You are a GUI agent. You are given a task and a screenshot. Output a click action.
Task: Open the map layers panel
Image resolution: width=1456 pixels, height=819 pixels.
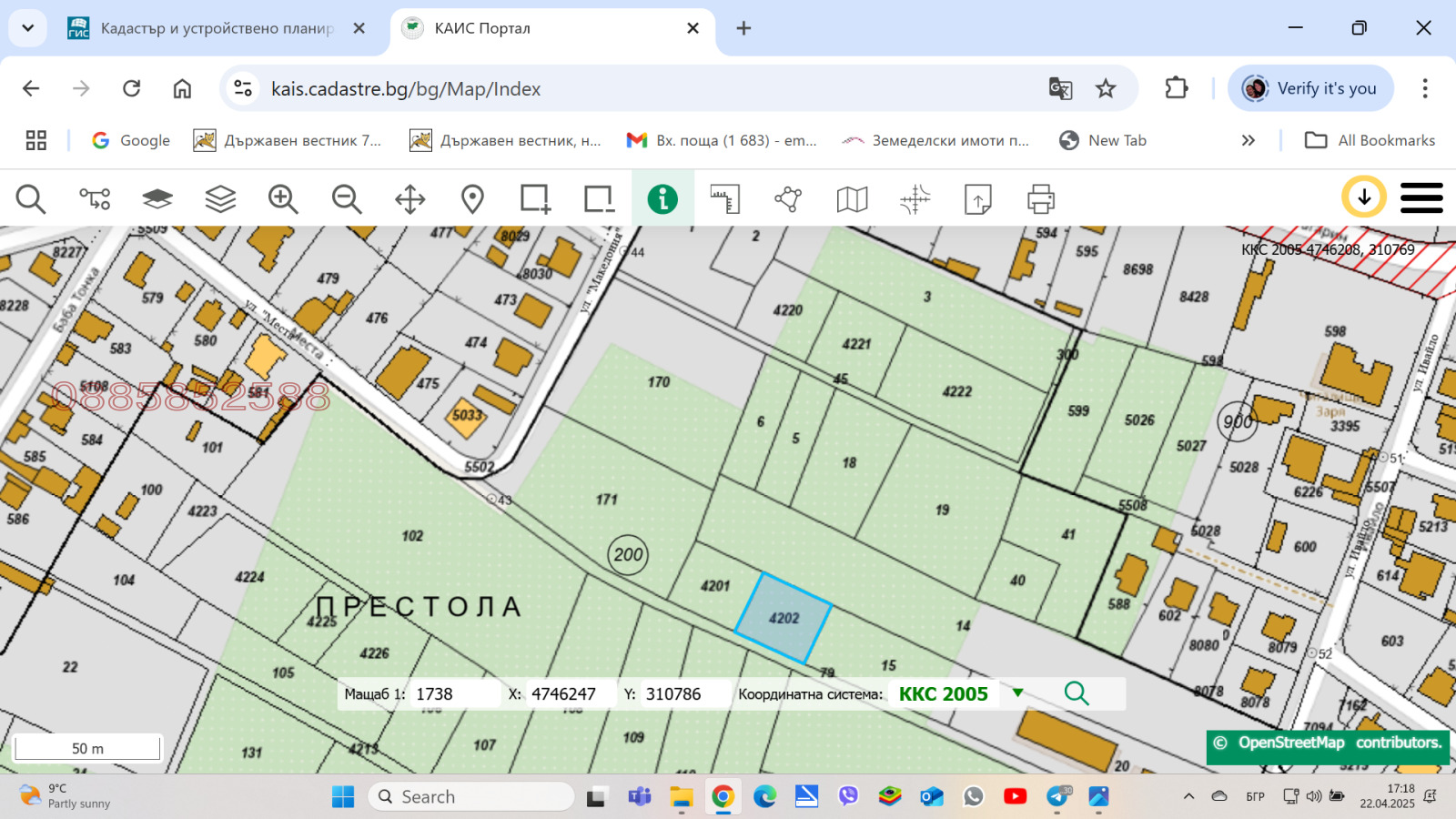(x=220, y=198)
